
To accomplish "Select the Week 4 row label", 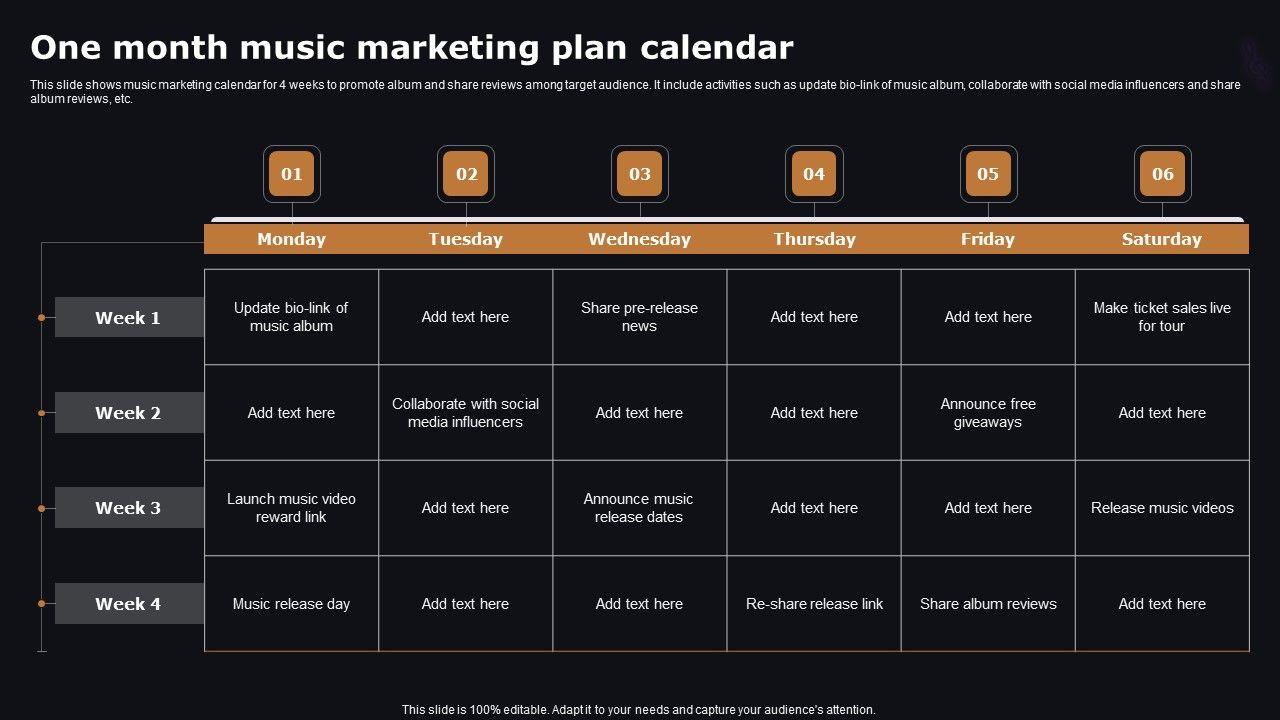I will [x=128, y=604].
